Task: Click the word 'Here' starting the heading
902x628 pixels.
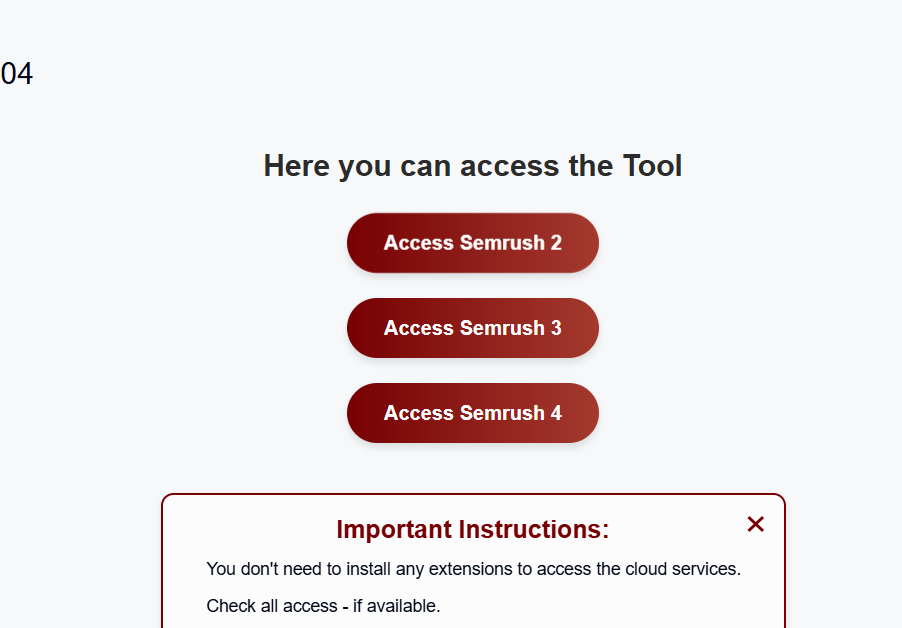Action: pyautogui.click(x=297, y=166)
